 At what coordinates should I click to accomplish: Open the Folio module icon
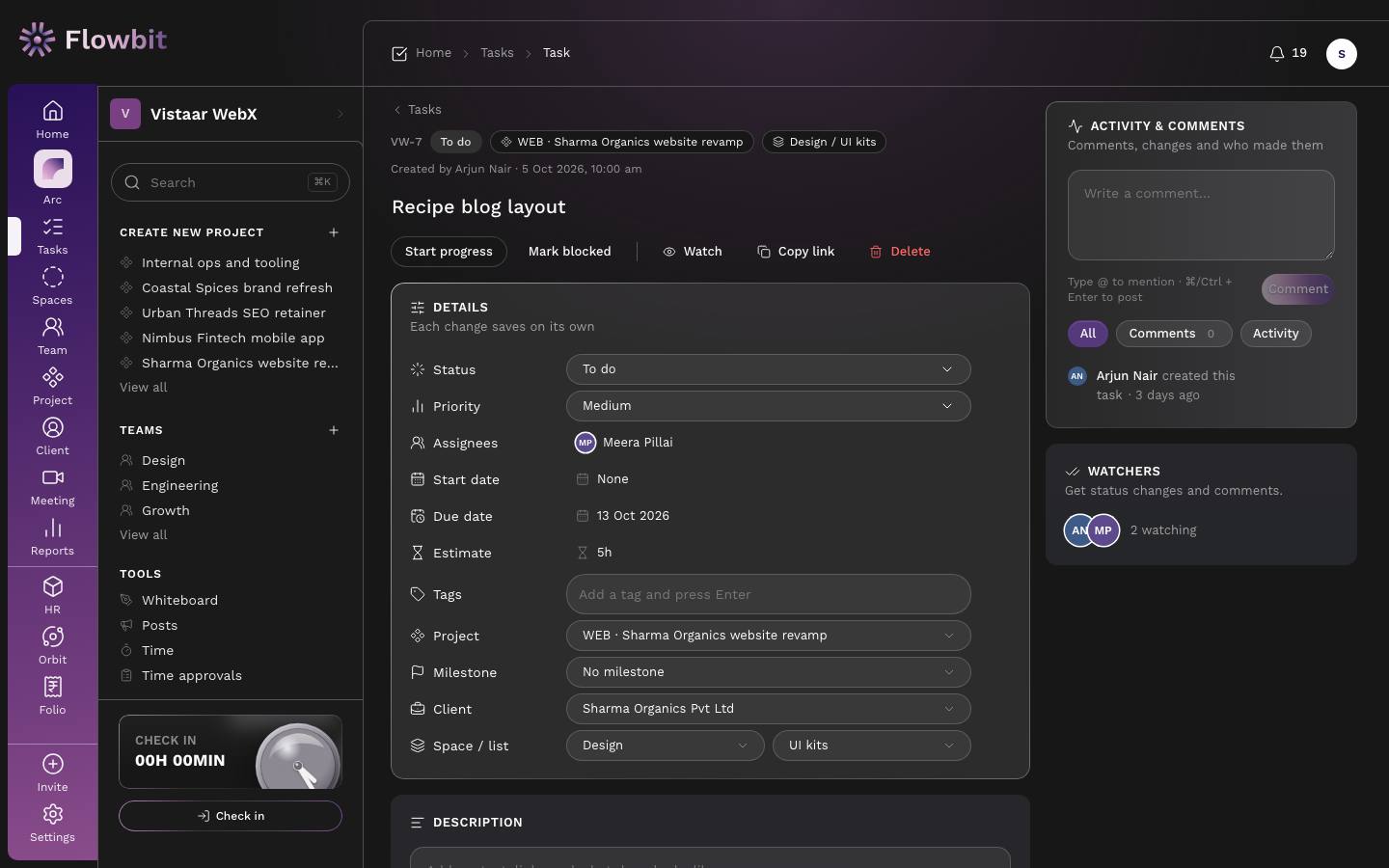coord(52,688)
